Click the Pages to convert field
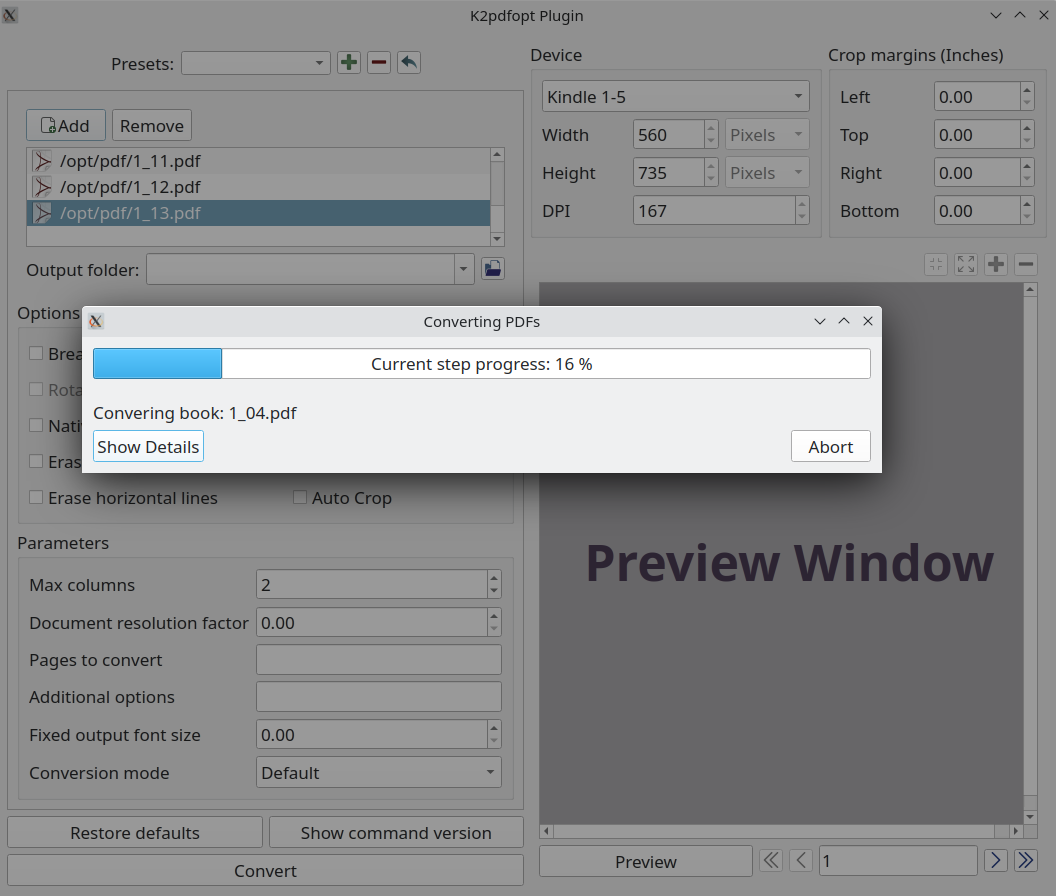The width and height of the screenshot is (1056, 896). point(378,660)
